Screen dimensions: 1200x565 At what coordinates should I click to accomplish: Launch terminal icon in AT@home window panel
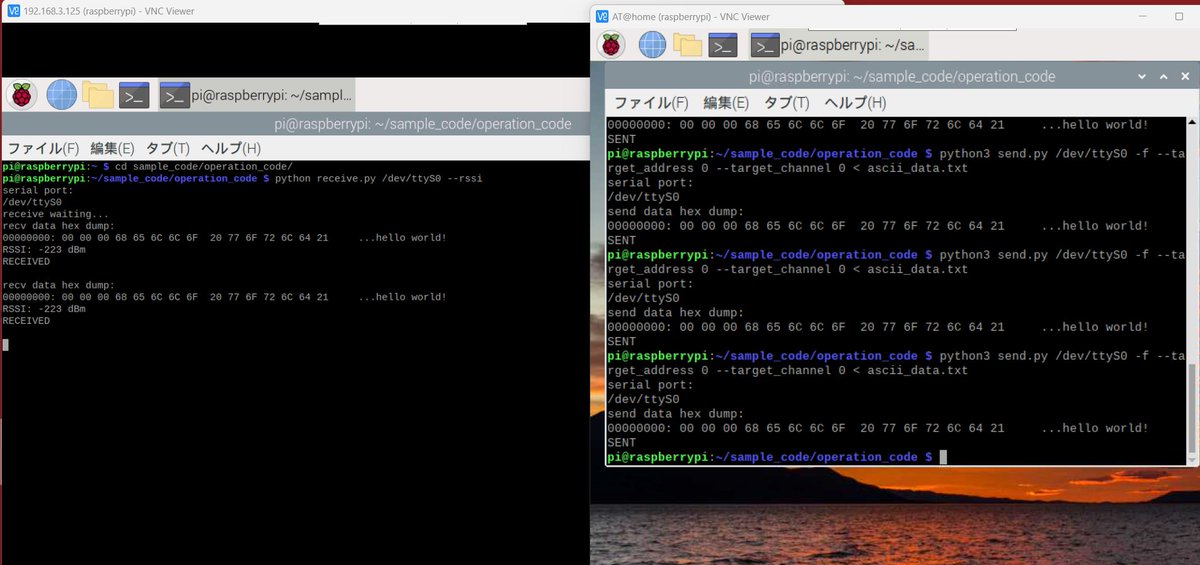(723, 45)
